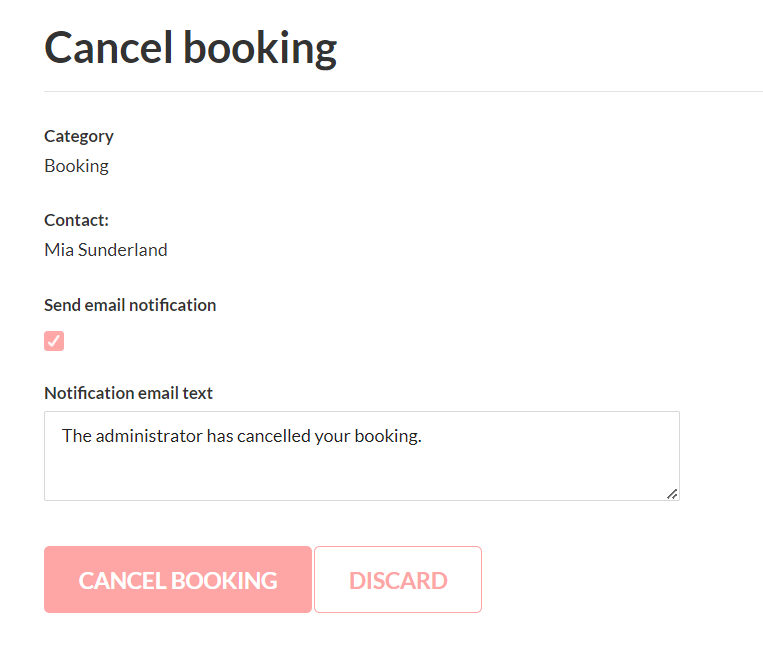Click the "Contact:" field label

coord(76,220)
